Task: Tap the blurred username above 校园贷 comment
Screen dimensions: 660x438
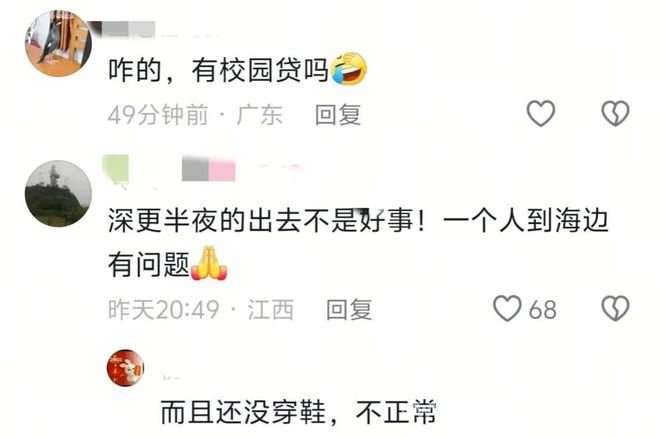Action: coord(122,29)
